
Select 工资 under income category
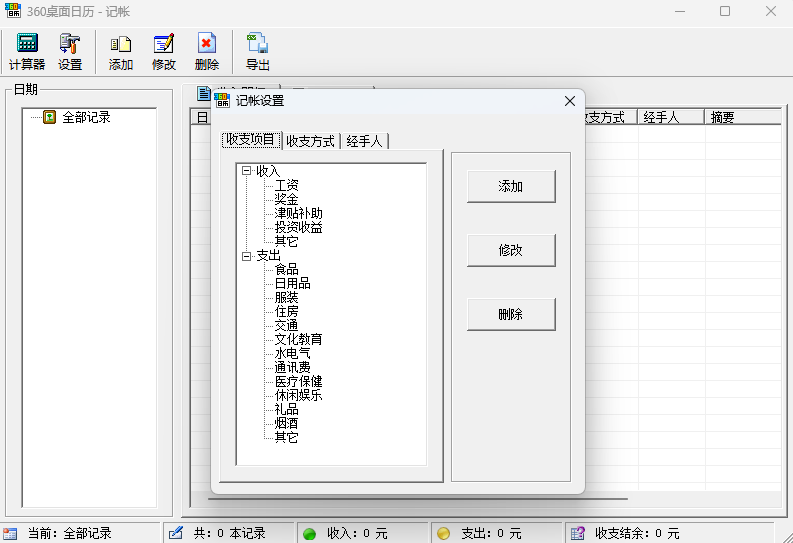tap(286, 186)
